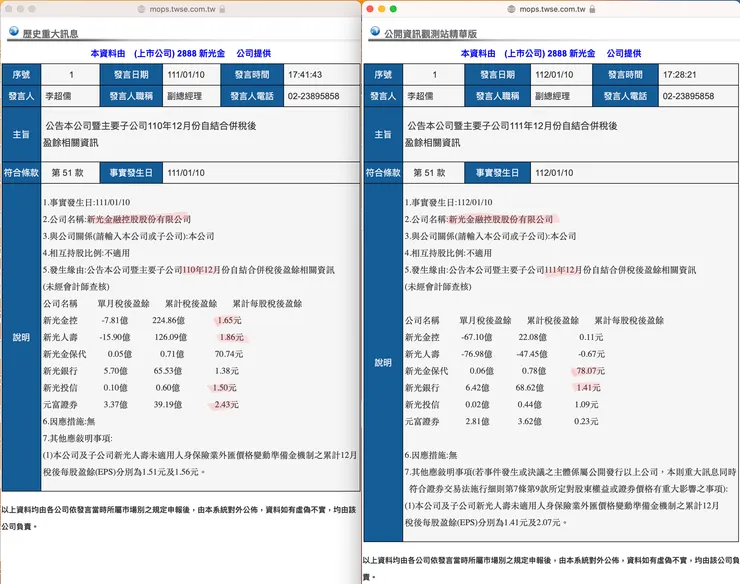Click site globe icon in left window address bar
Screen dimensions: 740x584
(x=141, y=9)
